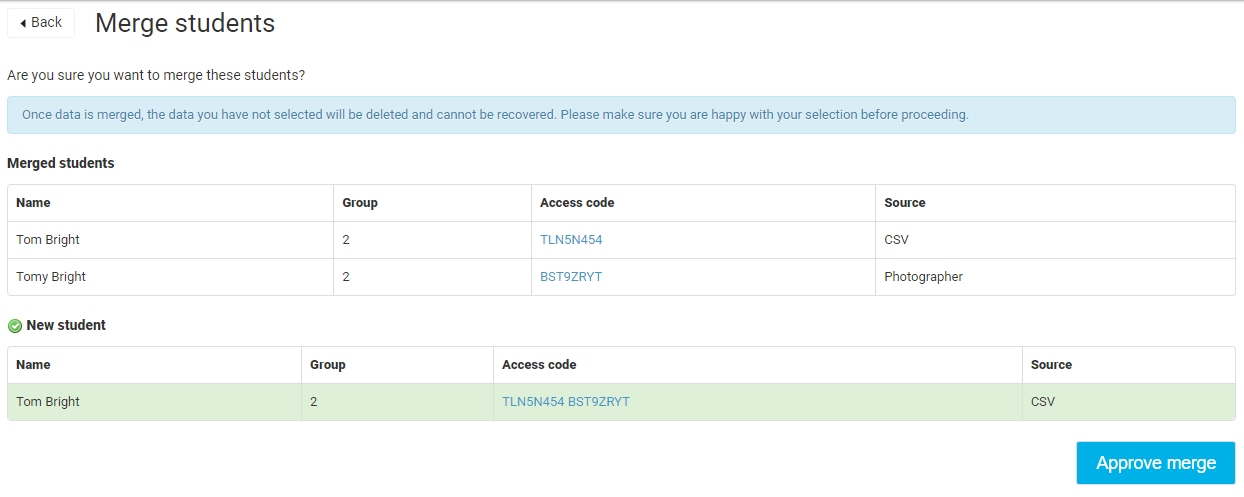Click the CSV source in the New student row
The height and width of the screenshot is (497, 1244).
coord(1043,402)
